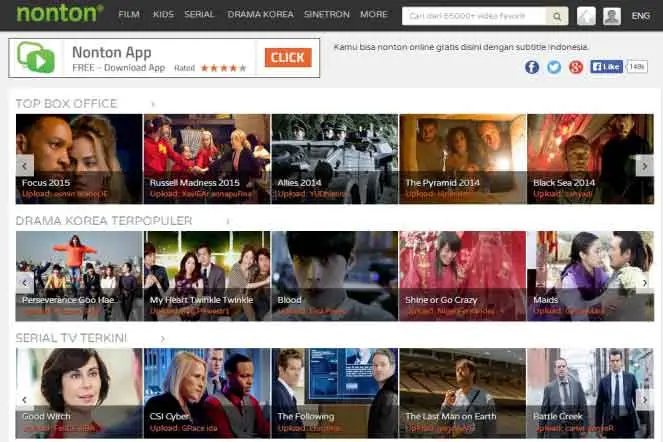
Task: Open Nonton App title link
Action: click(x=112, y=52)
